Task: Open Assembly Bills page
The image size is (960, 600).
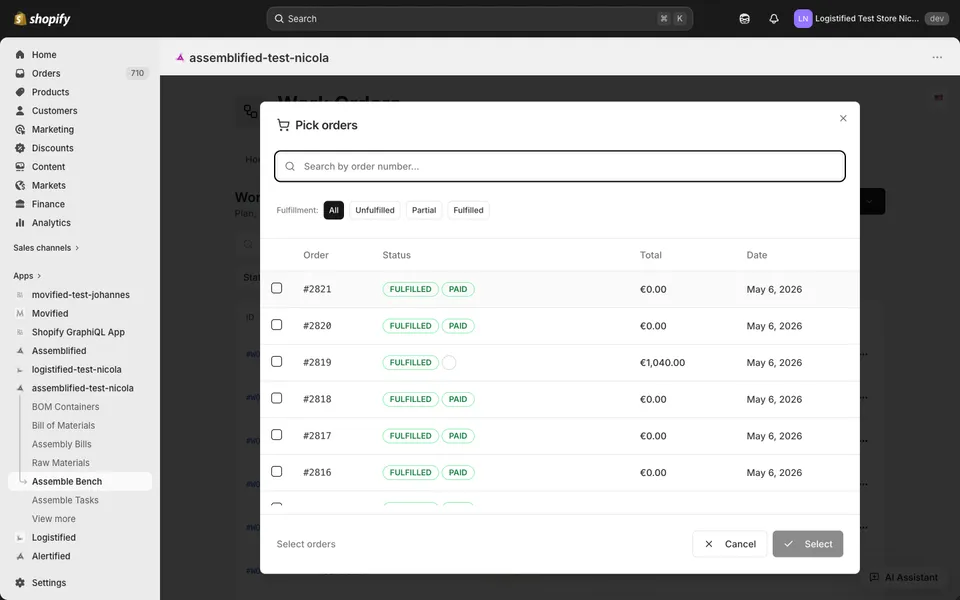Action: click(x=62, y=444)
